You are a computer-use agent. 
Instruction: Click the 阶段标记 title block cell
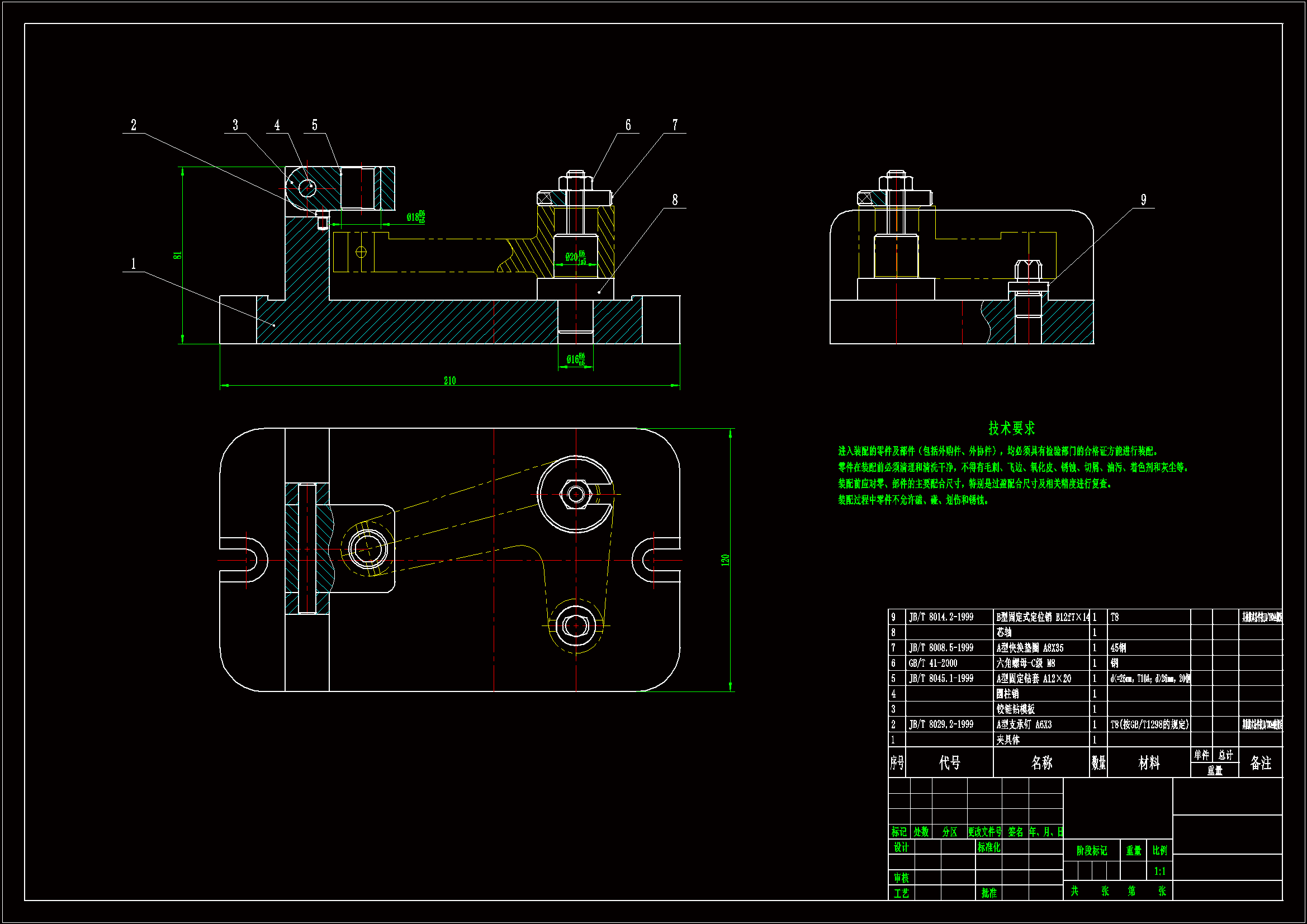(1091, 851)
